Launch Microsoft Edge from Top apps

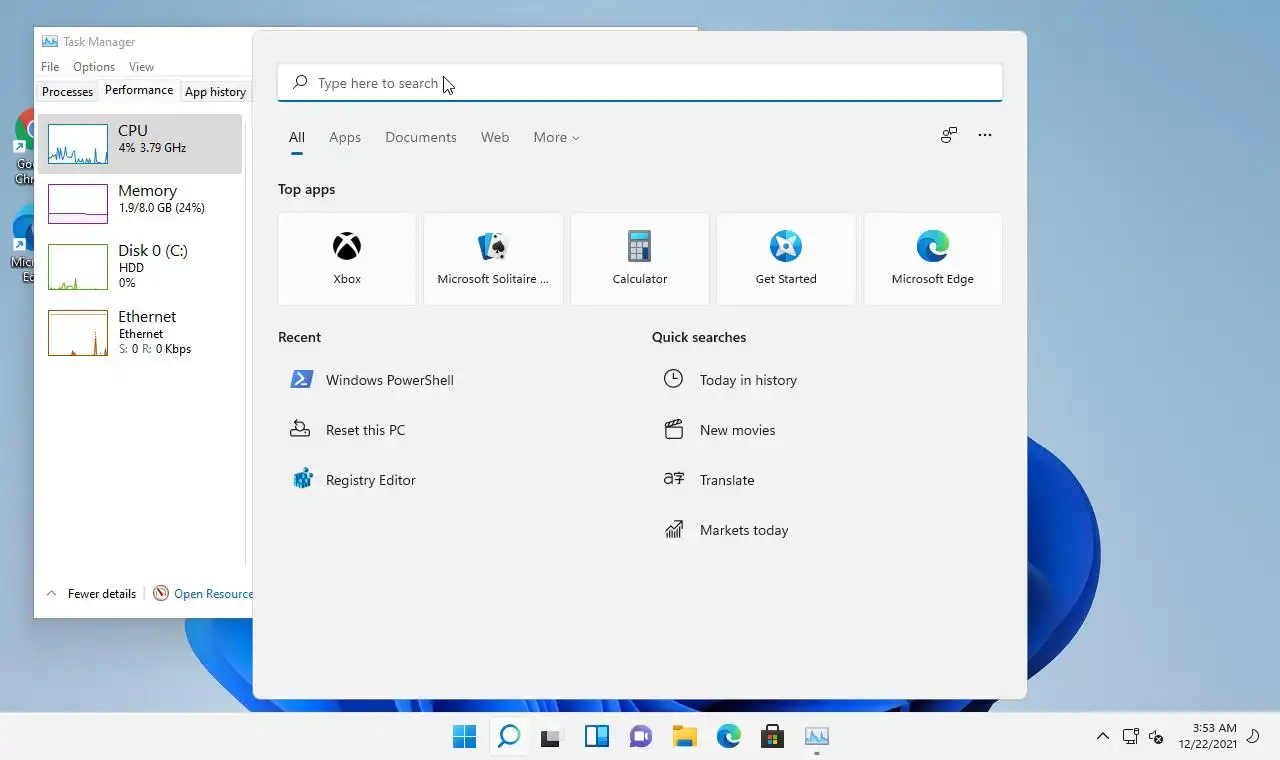[933, 259]
